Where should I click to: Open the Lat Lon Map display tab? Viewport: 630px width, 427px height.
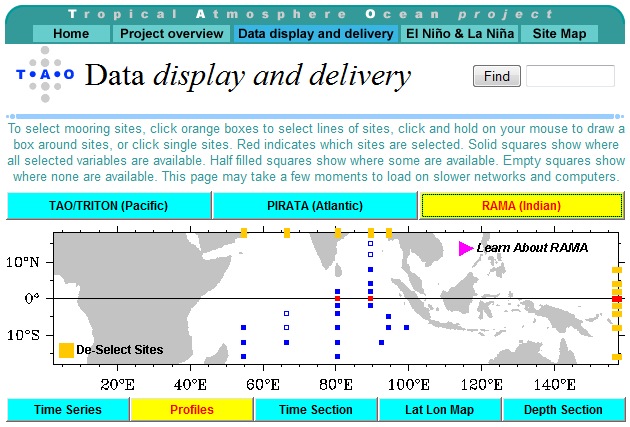(440, 410)
